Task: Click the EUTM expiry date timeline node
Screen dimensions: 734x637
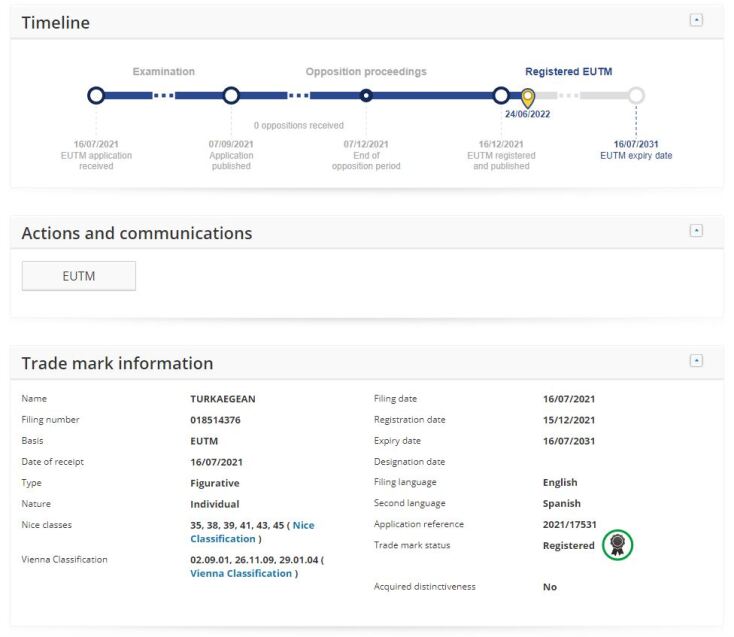Action: 636,96
